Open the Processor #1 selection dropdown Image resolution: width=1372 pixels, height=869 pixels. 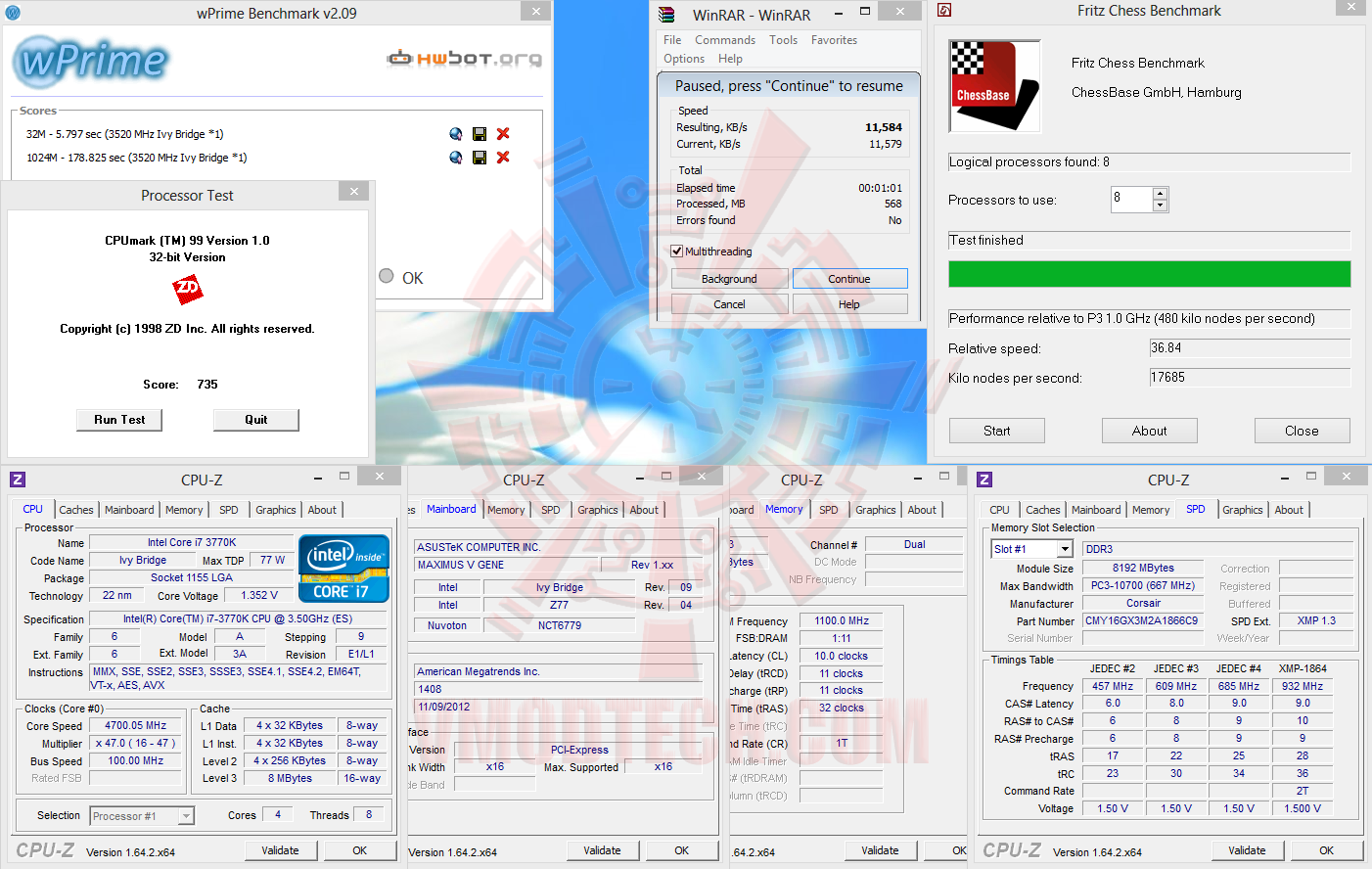186,816
